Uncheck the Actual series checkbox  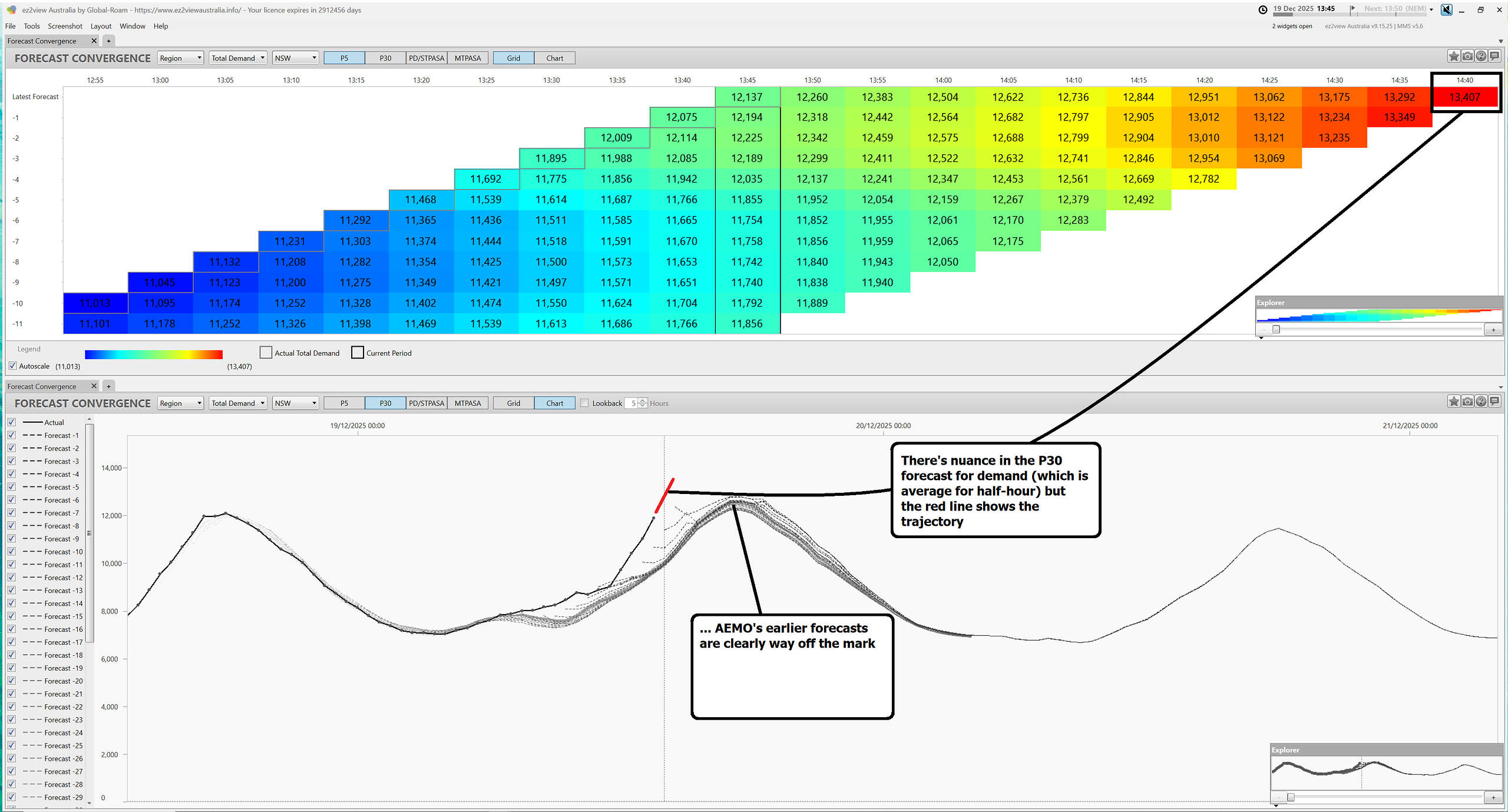click(12, 422)
